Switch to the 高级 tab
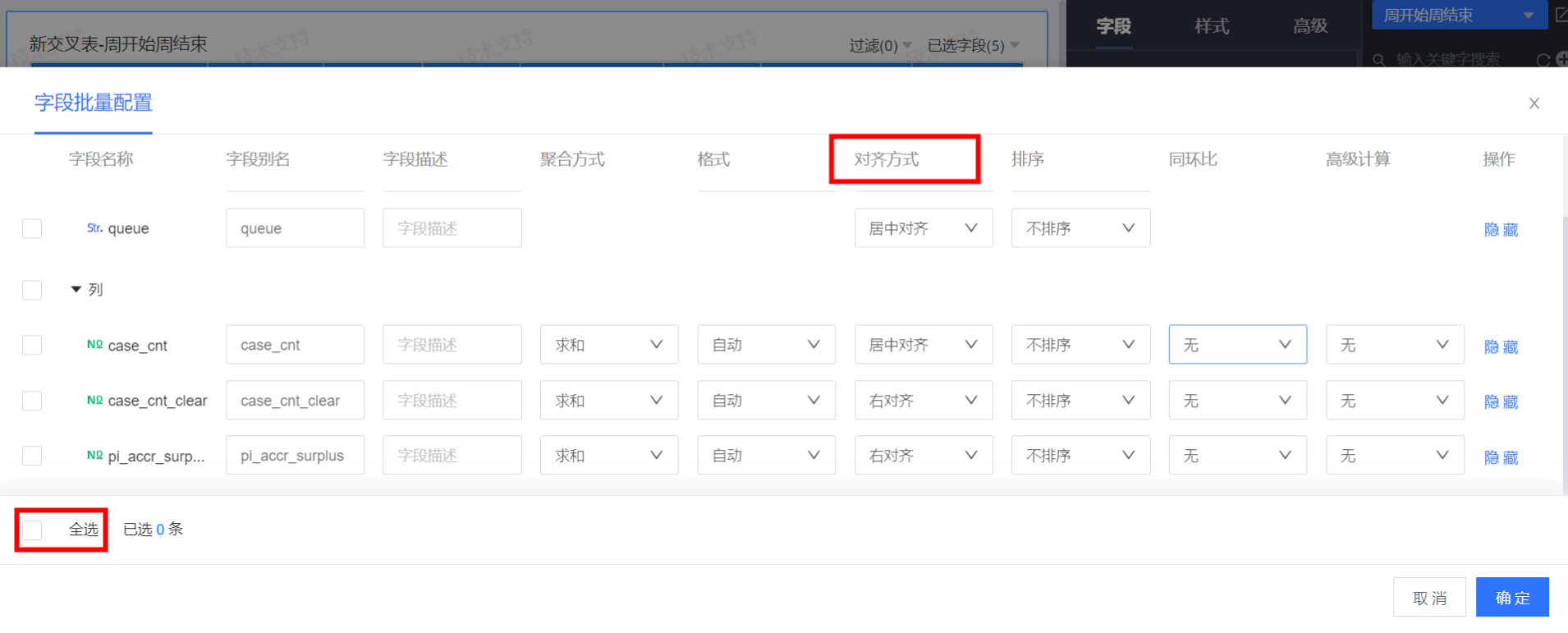The width and height of the screenshot is (1568, 633). click(x=1309, y=26)
